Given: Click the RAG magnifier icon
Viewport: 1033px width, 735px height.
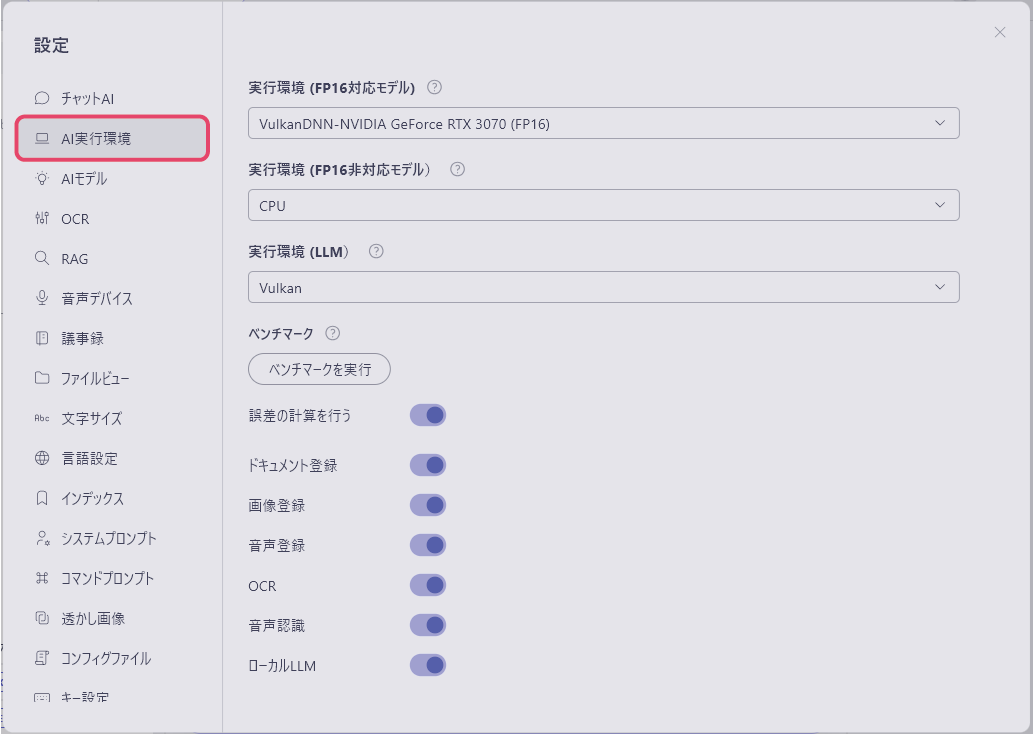Looking at the screenshot, I should [41, 258].
